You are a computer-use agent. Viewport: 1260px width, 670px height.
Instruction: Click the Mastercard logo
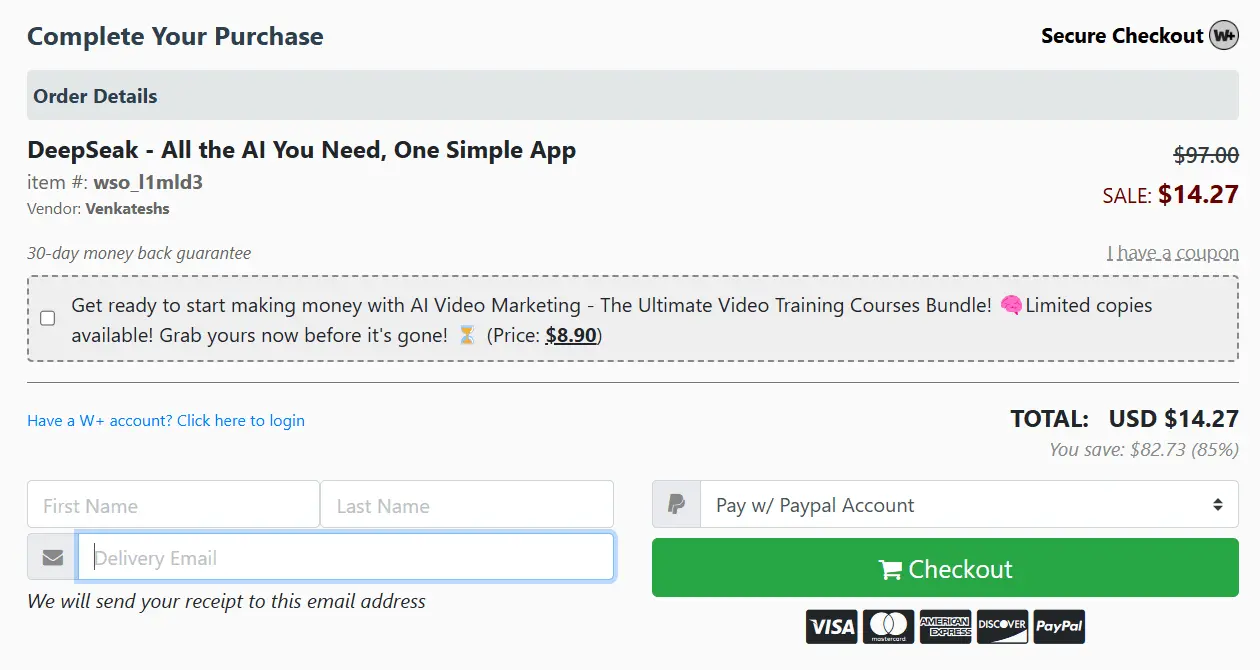coord(888,627)
